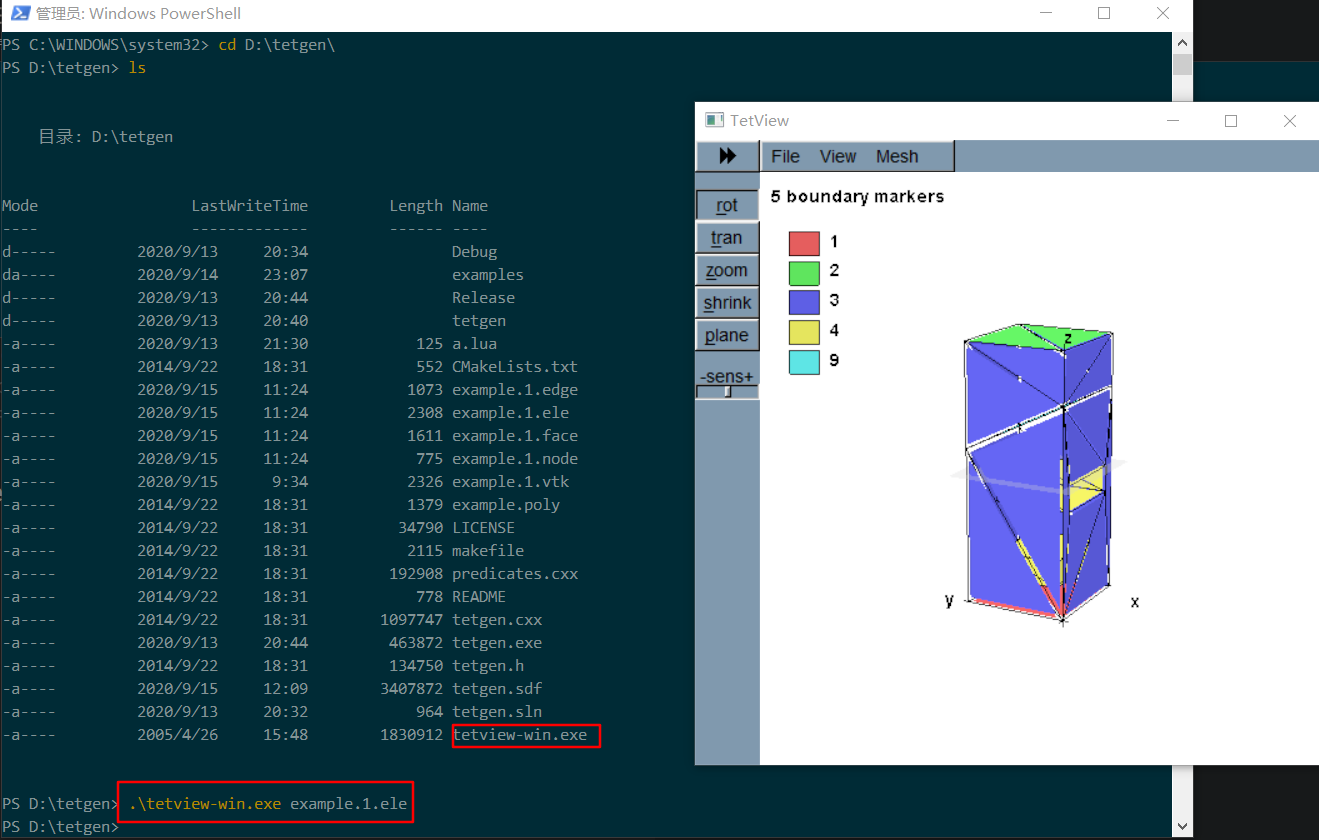The width and height of the screenshot is (1319, 840).
Task: Click the blue swatch for marker 3
Action: point(804,302)
